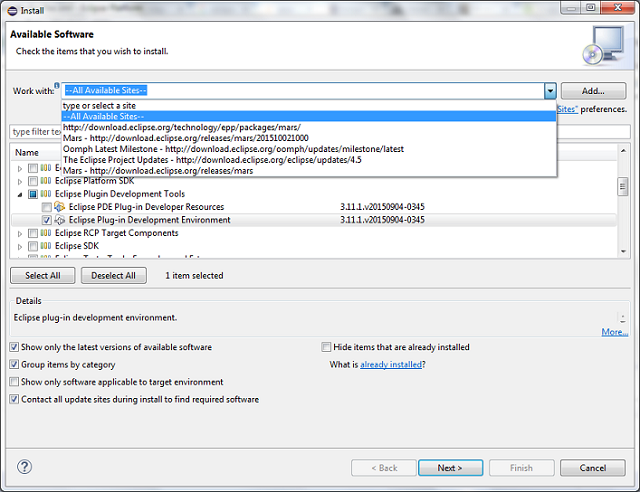Enable Show only software applicable to target environment
Screen dimensions: 640x492
pyautogui.click(x=14, y=382)
